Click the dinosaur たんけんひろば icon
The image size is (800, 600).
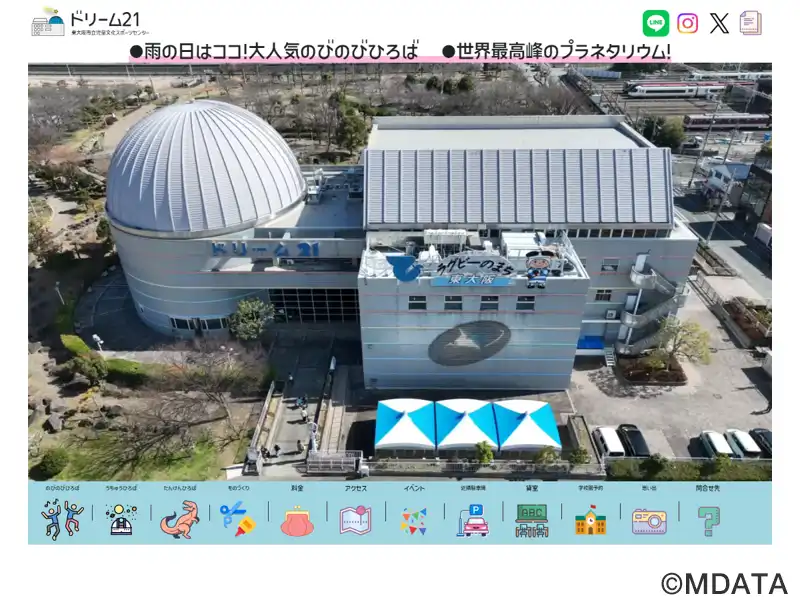coord(180,519)
